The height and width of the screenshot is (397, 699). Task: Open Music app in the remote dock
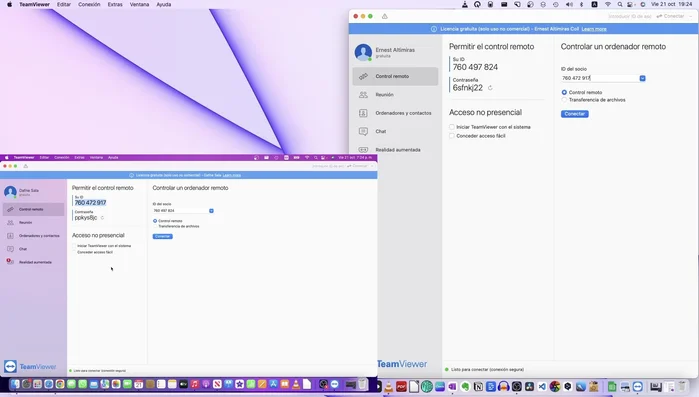tap(195, 384)
